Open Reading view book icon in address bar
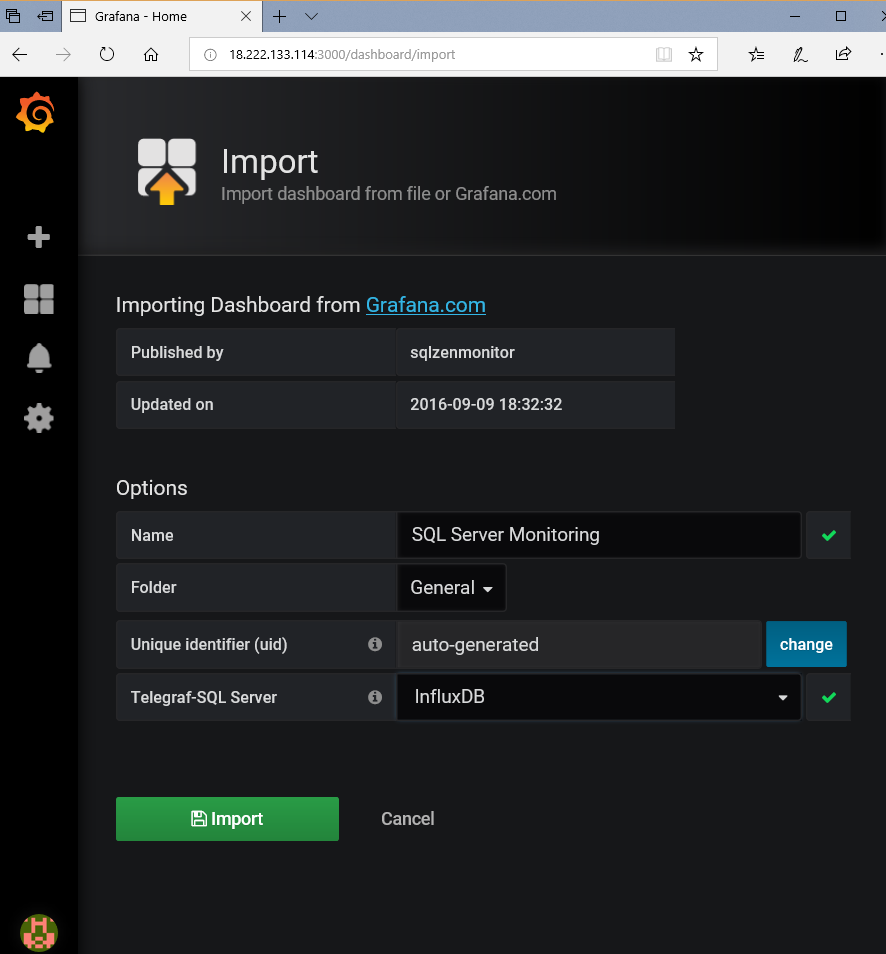 [664, 55]
